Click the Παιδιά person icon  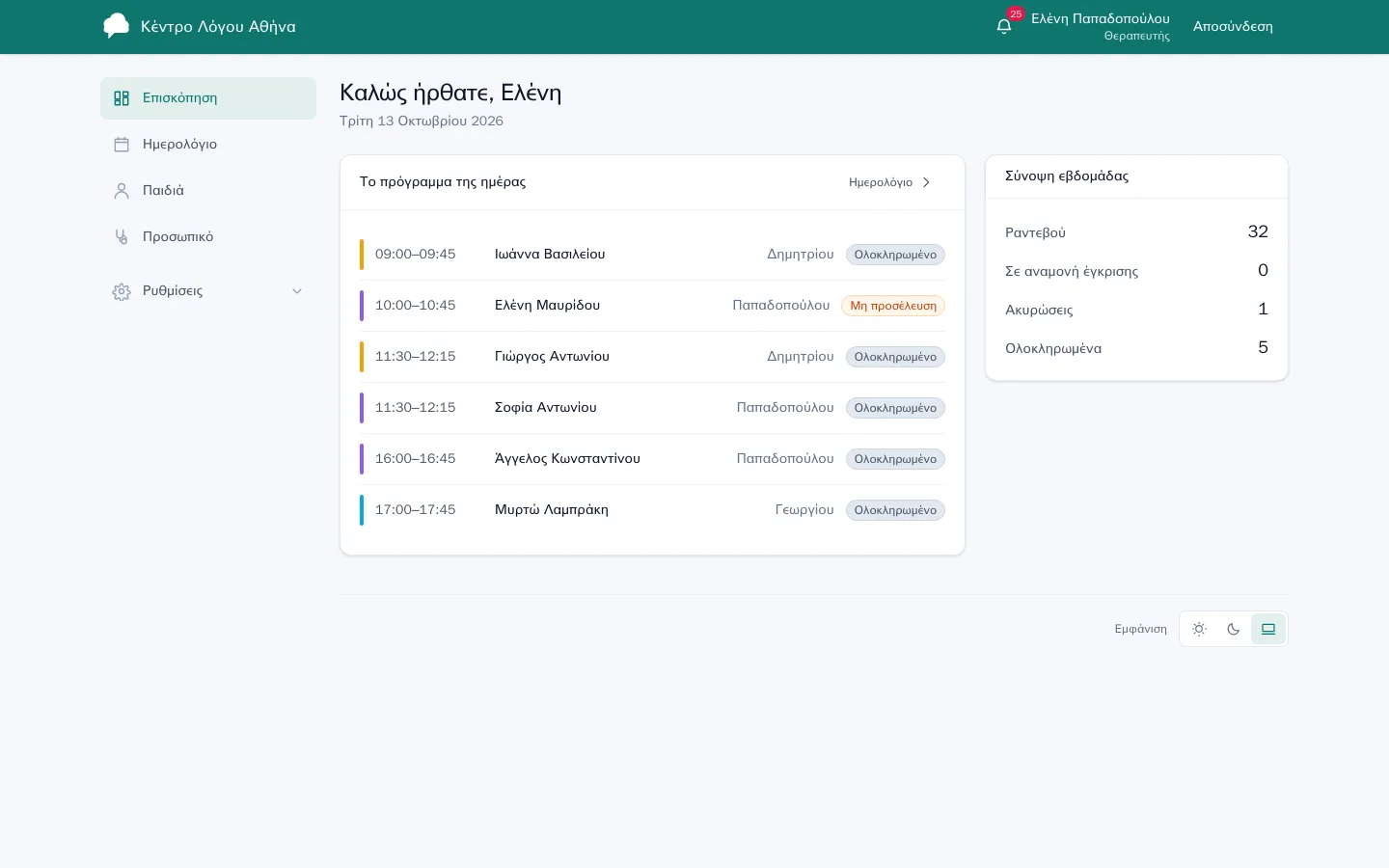122,191
